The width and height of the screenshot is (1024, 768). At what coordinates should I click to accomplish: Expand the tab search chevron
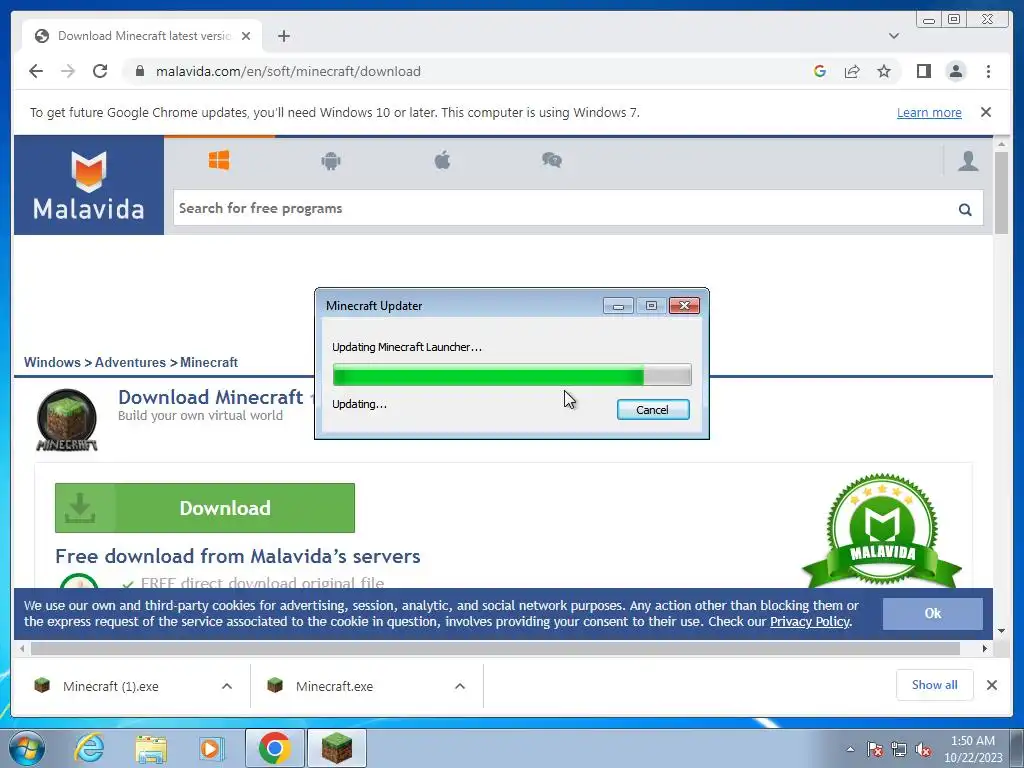(x=893, y=36)
